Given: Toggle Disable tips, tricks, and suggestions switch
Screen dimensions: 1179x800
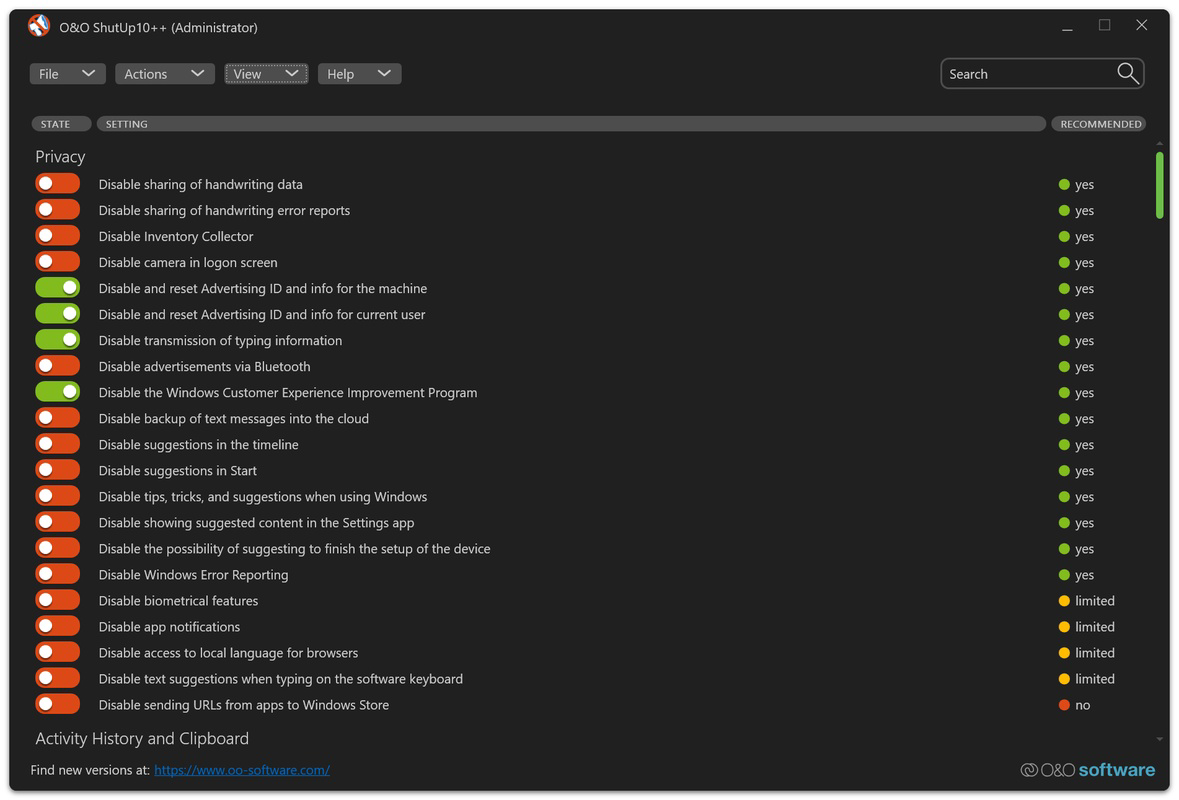Looking at the screenshot, I should coord(57,496).
